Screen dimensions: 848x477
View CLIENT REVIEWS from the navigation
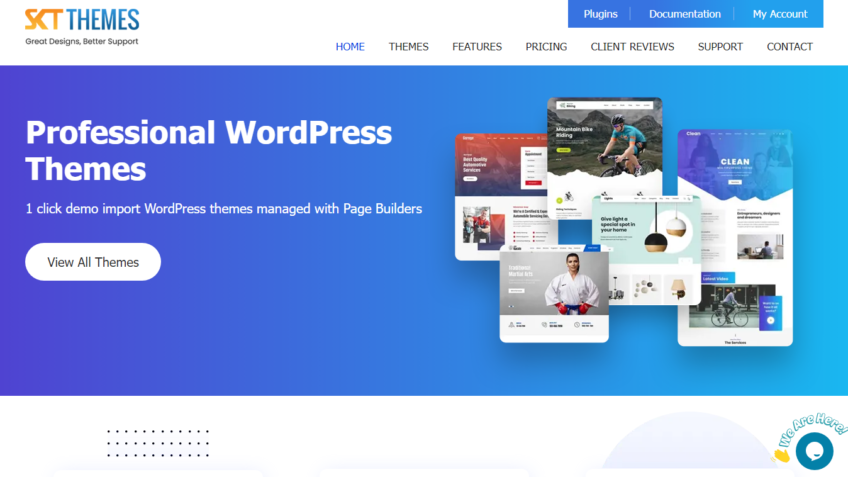(632, 47)
